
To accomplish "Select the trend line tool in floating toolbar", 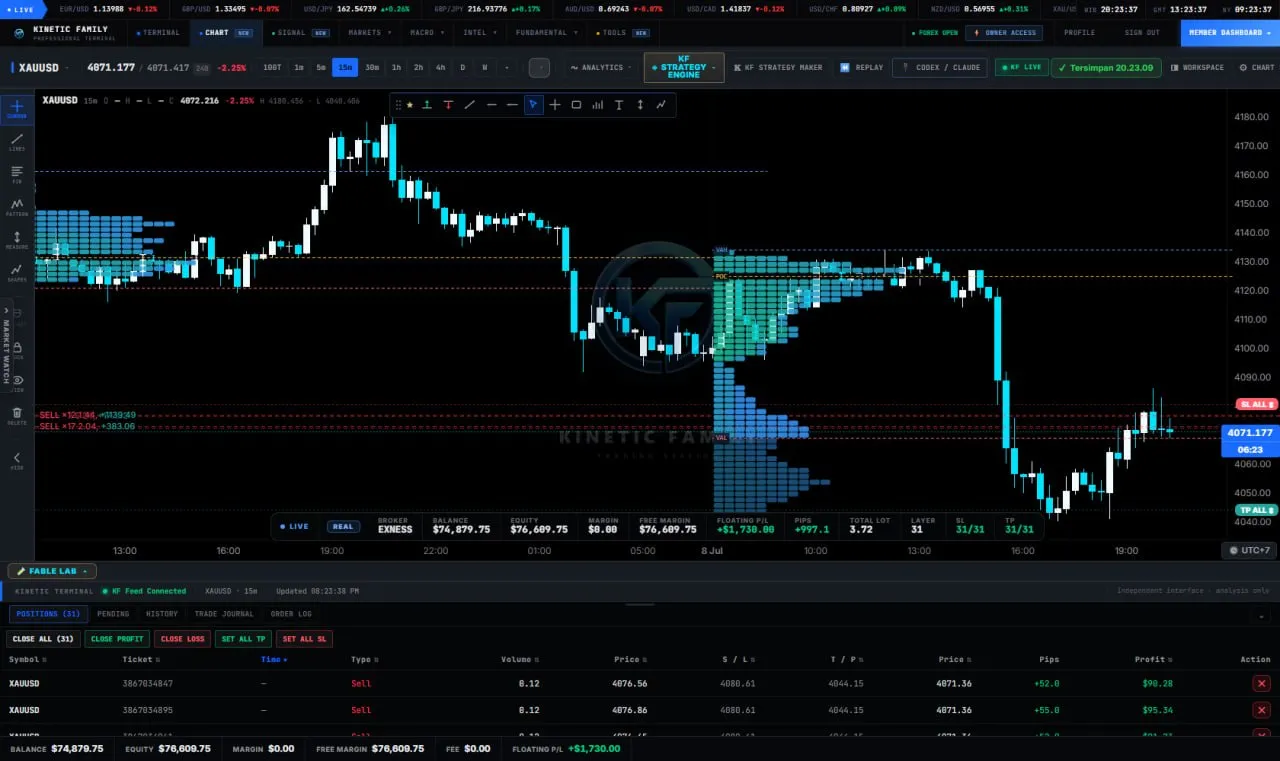I will click(469, 105).
